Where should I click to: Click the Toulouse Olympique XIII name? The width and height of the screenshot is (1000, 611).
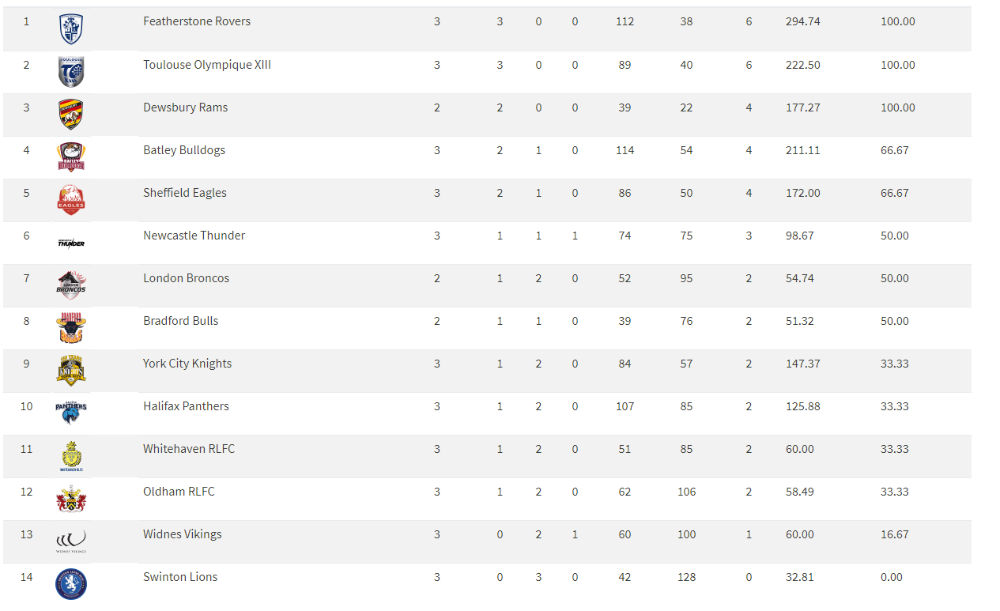point(207,65)
